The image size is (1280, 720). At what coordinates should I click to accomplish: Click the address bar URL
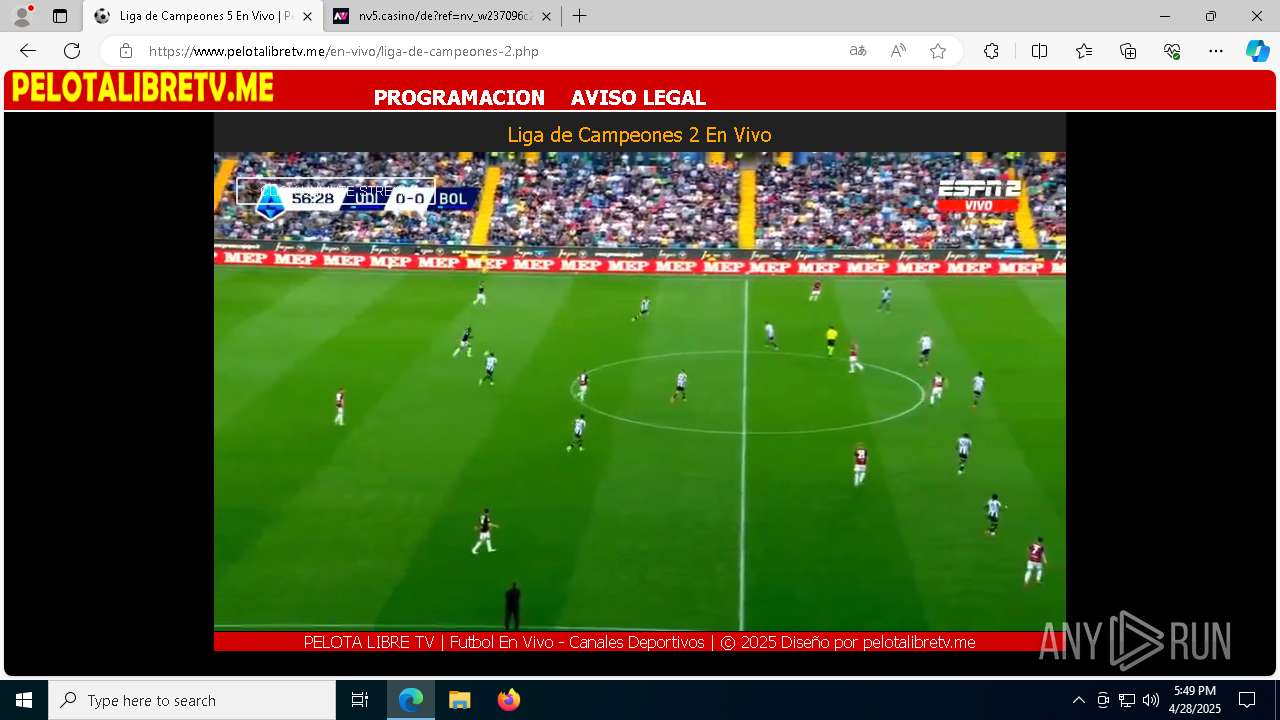tap(343, 51)
